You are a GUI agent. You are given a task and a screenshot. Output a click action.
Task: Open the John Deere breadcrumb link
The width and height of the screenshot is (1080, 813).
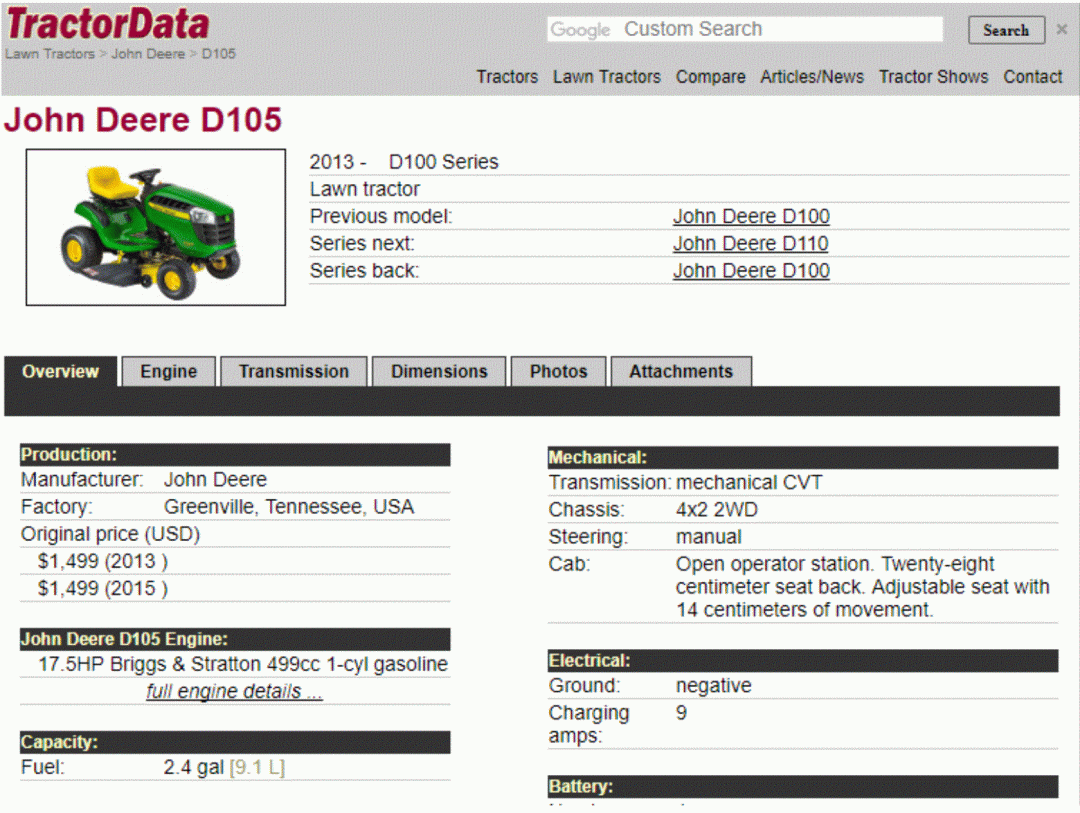[148, 54]
